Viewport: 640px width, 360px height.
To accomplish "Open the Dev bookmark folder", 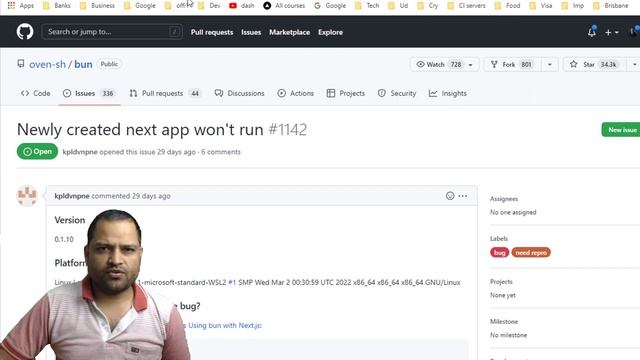I will [209, 5].
